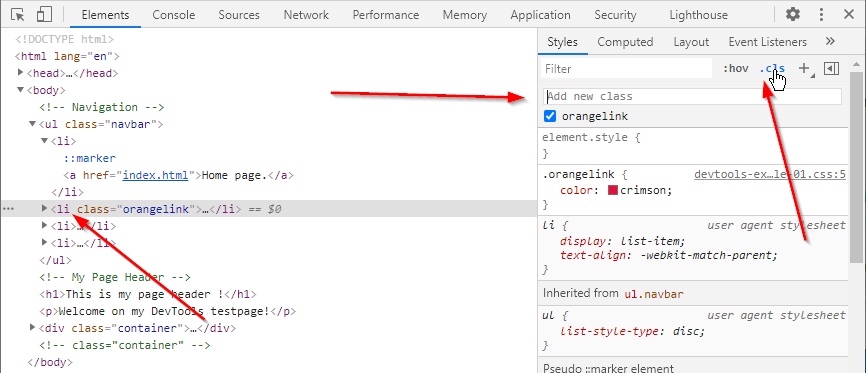866x373 pixels.
Task: Open devtools stylesheet source link
Action: 770,175
